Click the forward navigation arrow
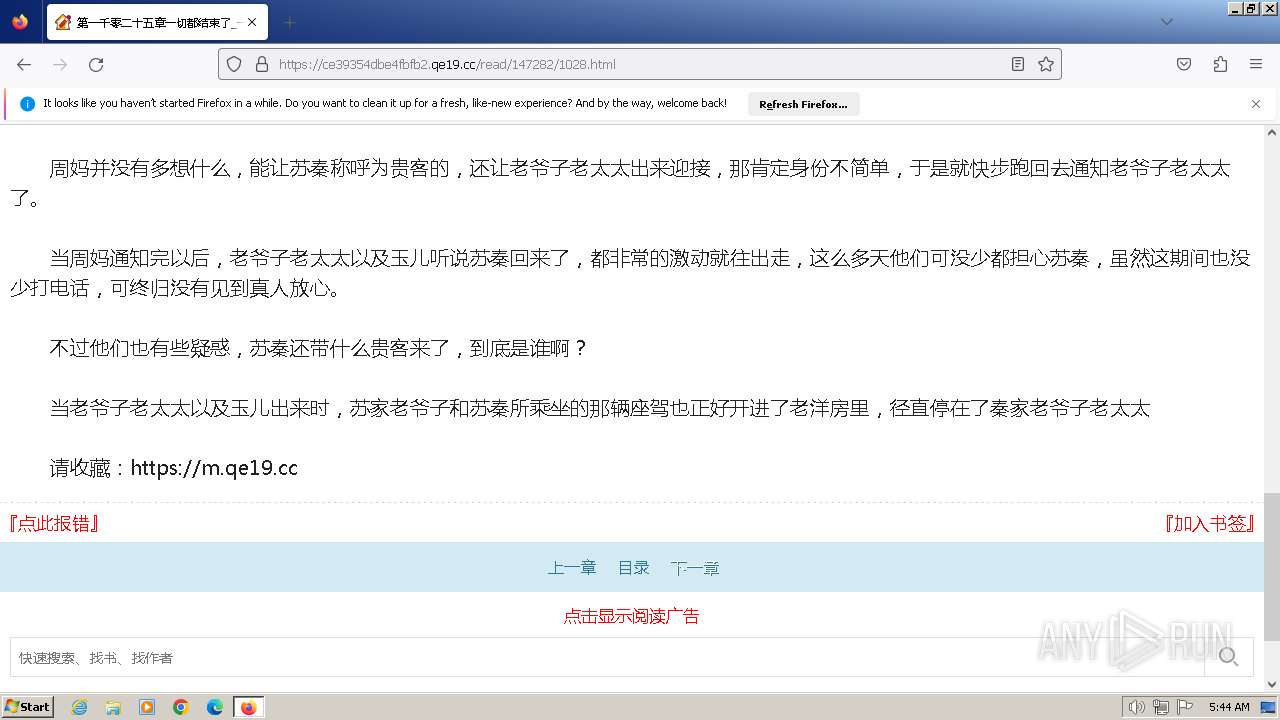This screenshot has width=1280, height=720. pos(60,64)
